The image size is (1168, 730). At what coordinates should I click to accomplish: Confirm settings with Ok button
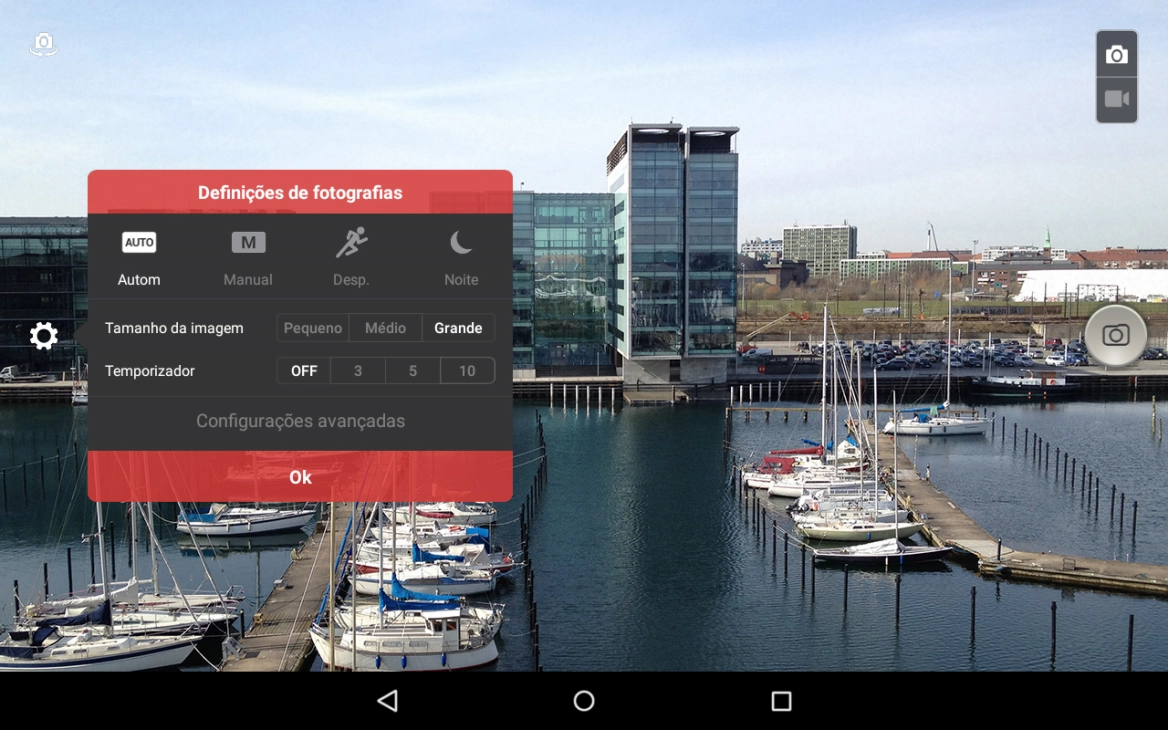[x=300, y=477]
